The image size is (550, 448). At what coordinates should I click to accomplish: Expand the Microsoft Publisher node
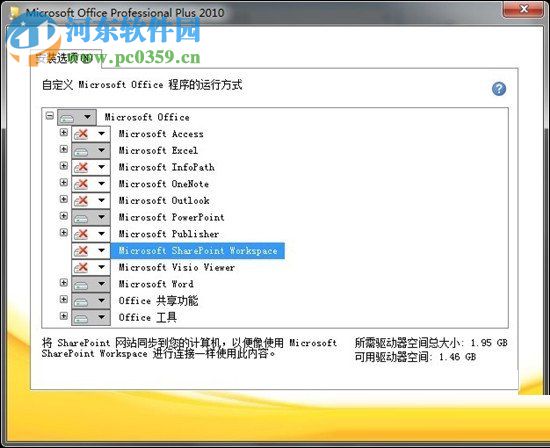(x=63, y=232)
